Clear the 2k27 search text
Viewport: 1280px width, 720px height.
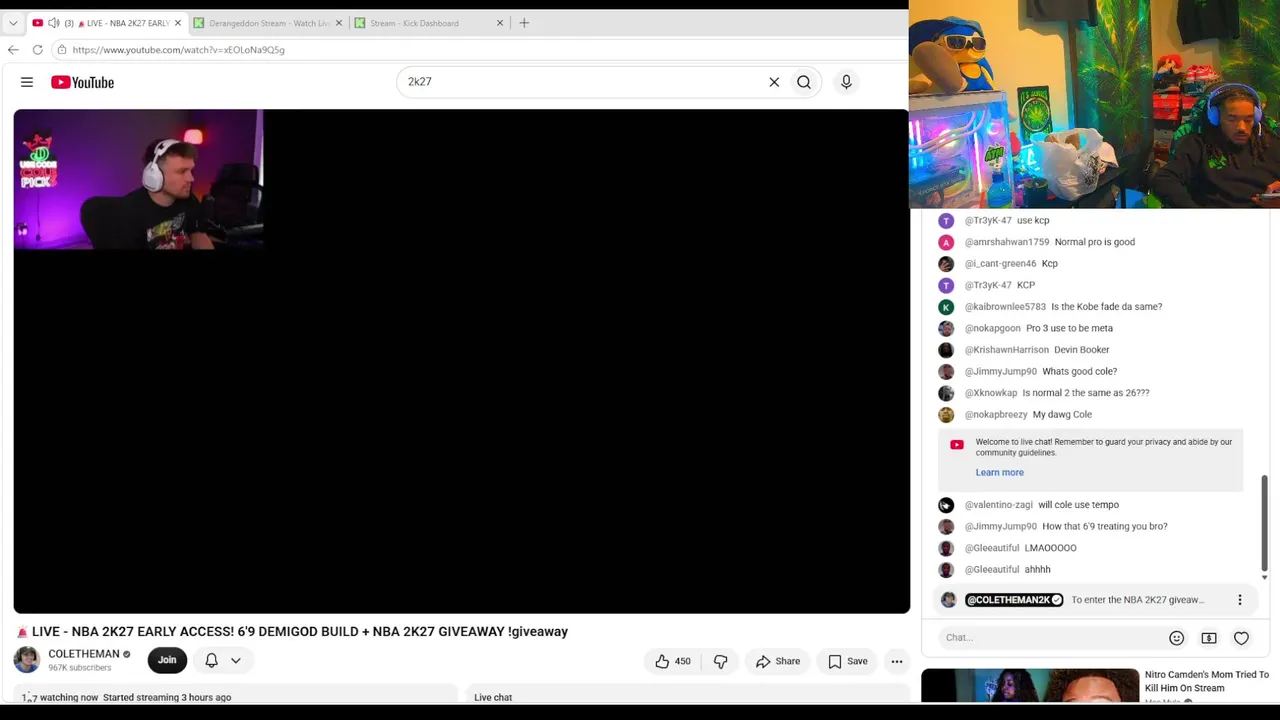774,82
